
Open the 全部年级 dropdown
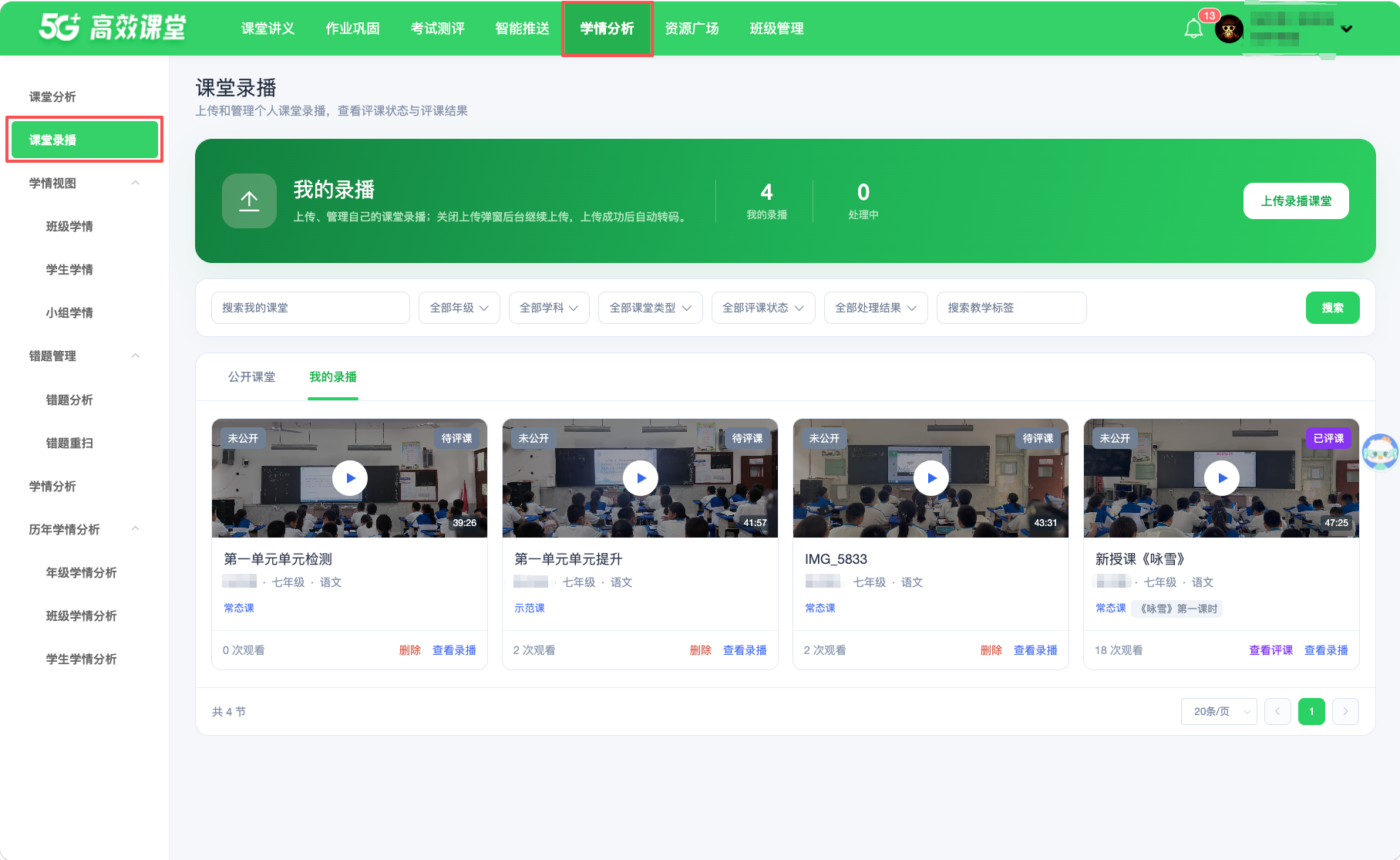(x=459, y=308)
